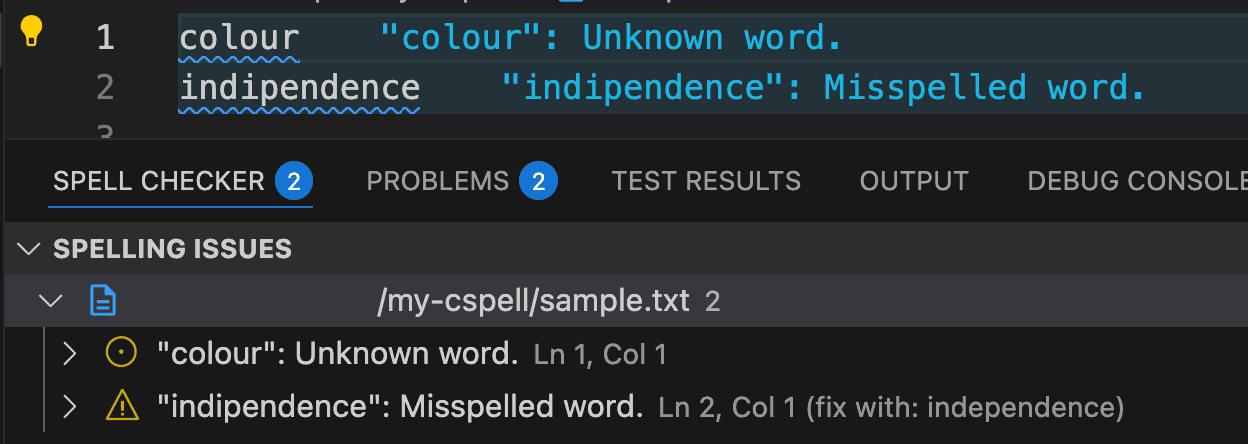
Task: Open the Debug Console tab
Action: click(1137, 181)
